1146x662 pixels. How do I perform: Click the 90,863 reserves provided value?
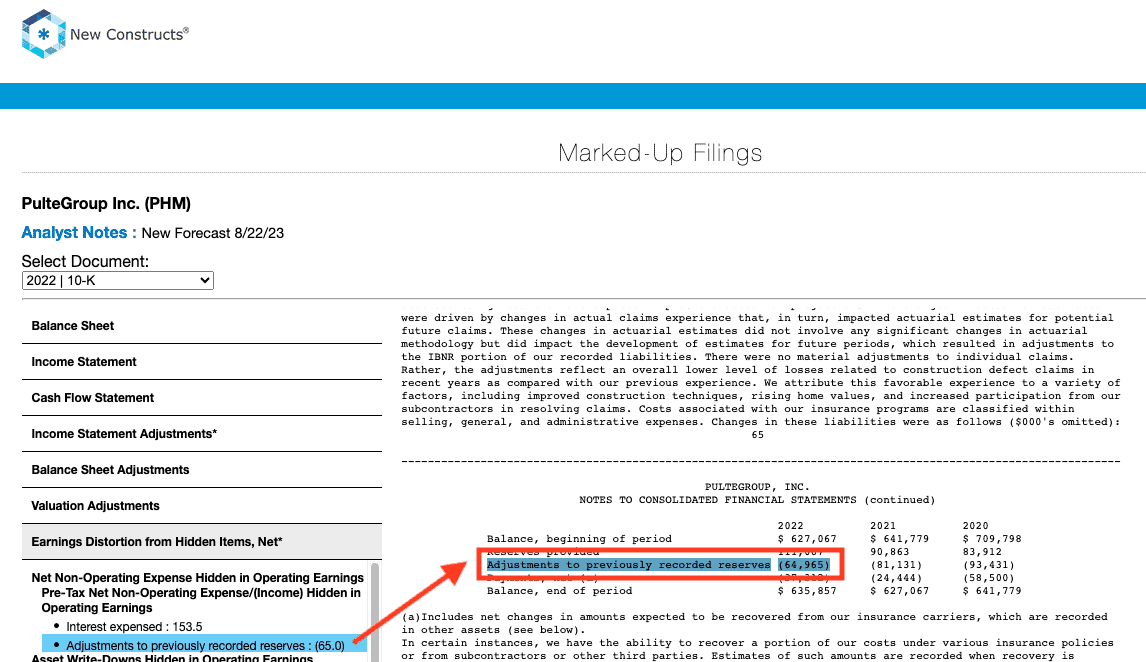[x=889, y=552]
